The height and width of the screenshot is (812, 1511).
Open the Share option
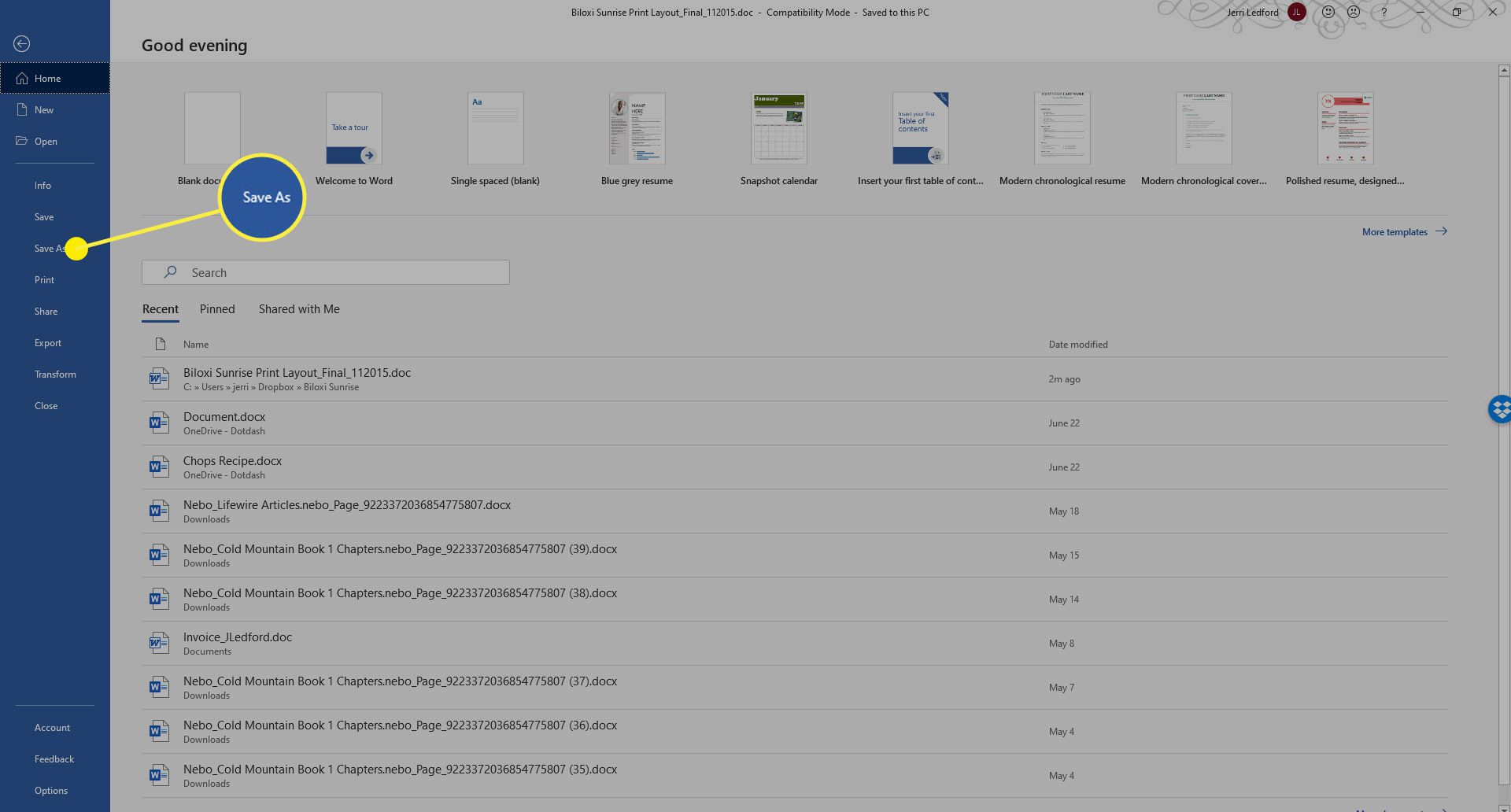(55, 312)
